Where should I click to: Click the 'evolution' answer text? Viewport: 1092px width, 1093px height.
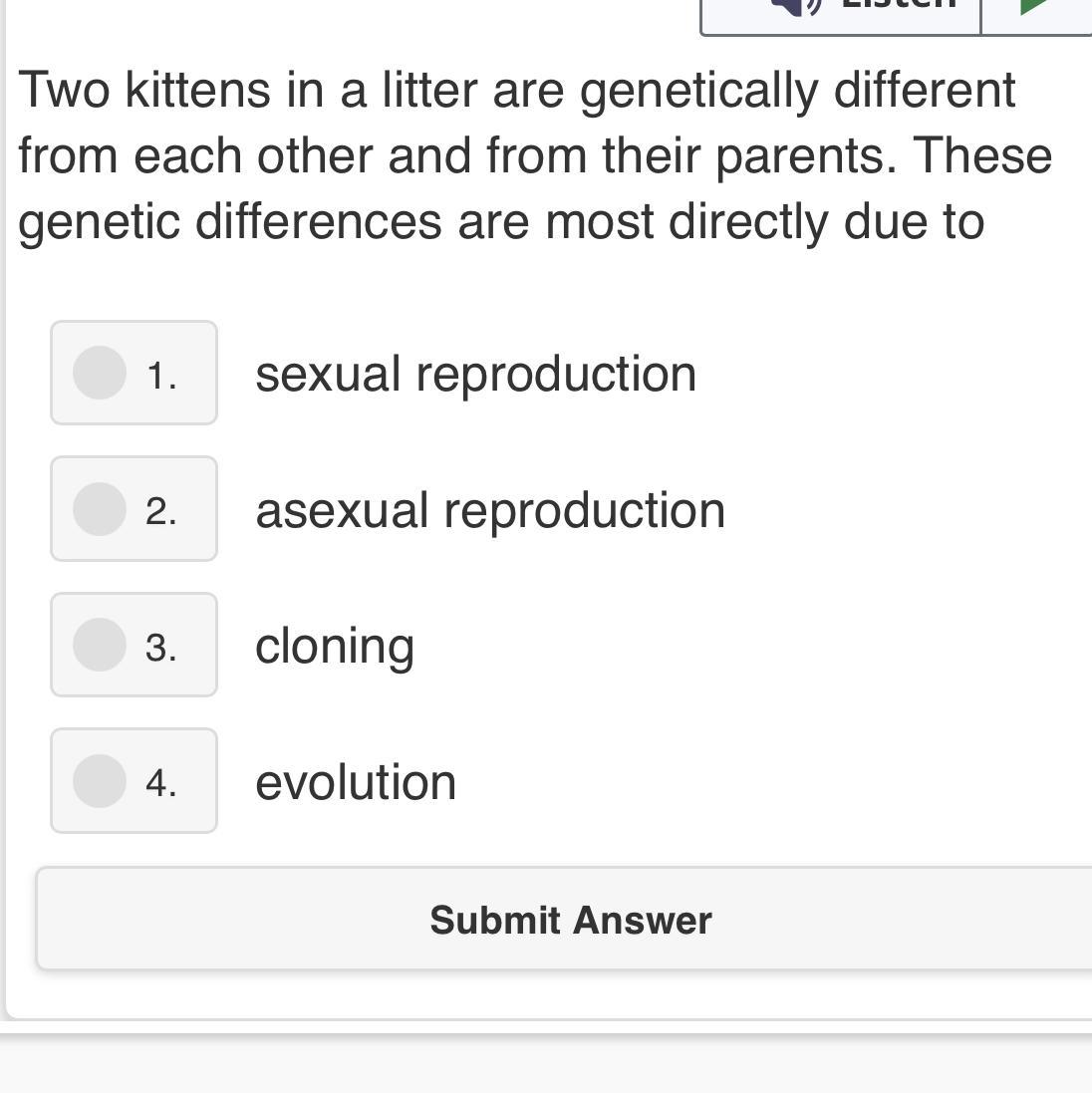pos(356,782)
